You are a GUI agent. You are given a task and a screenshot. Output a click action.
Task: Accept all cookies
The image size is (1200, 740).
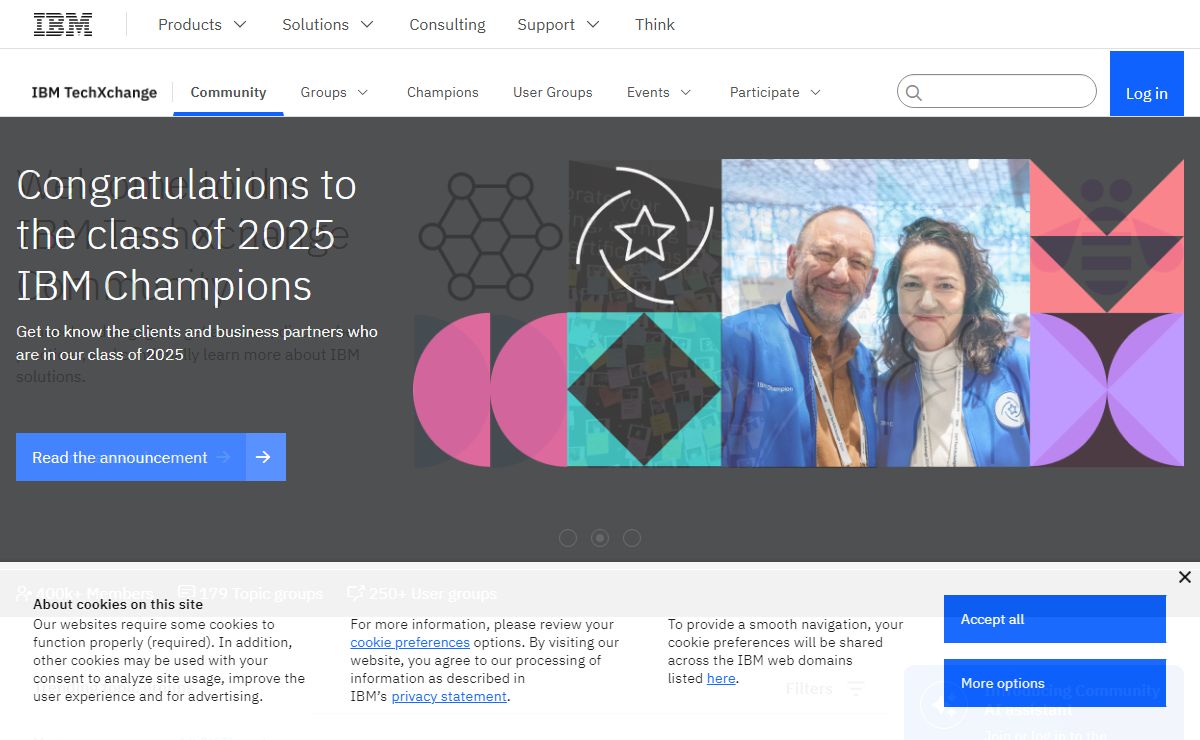click(x=1055, y=619)
